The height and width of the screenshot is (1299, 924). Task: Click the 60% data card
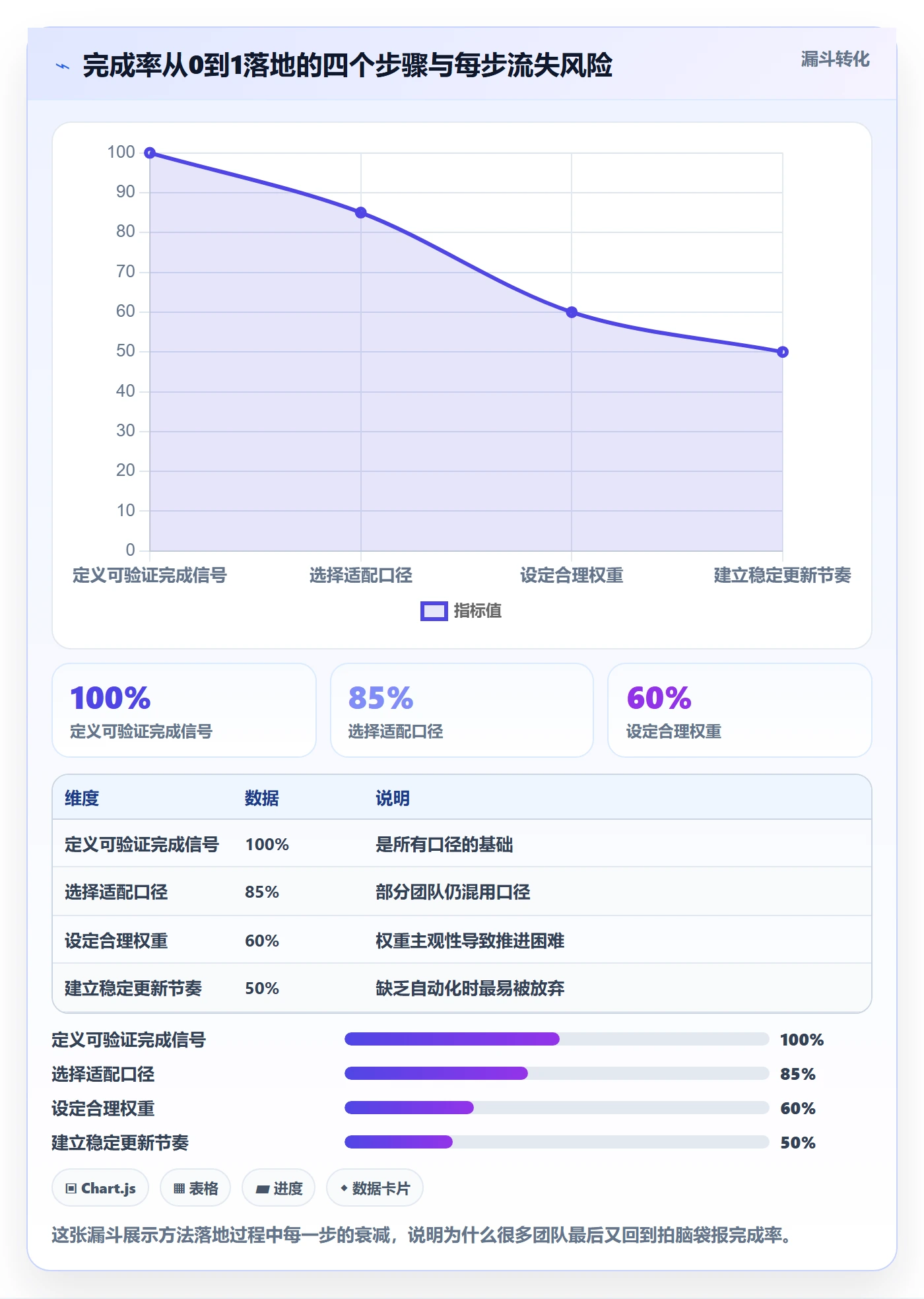click(740, 710)
